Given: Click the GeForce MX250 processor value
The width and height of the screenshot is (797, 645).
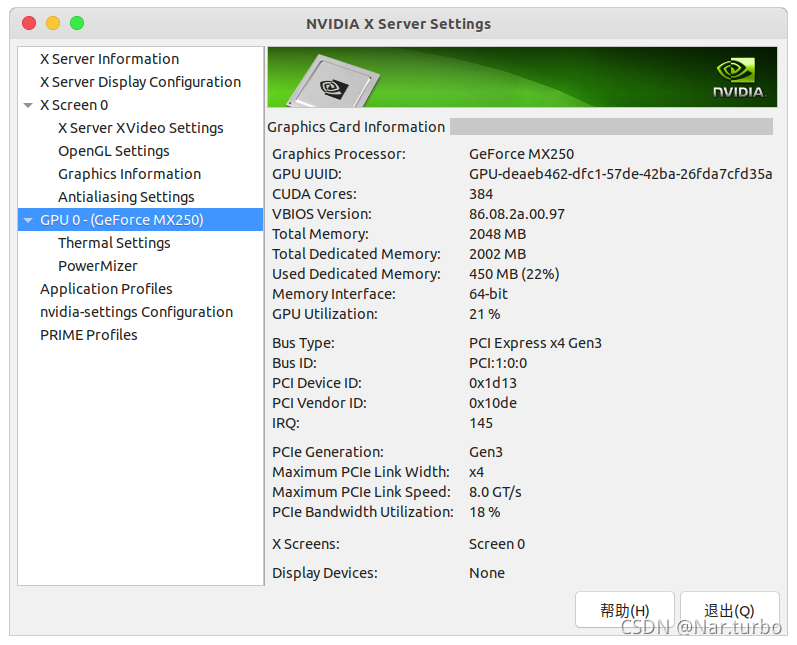Looking at the screenshot, I should 522,154.
